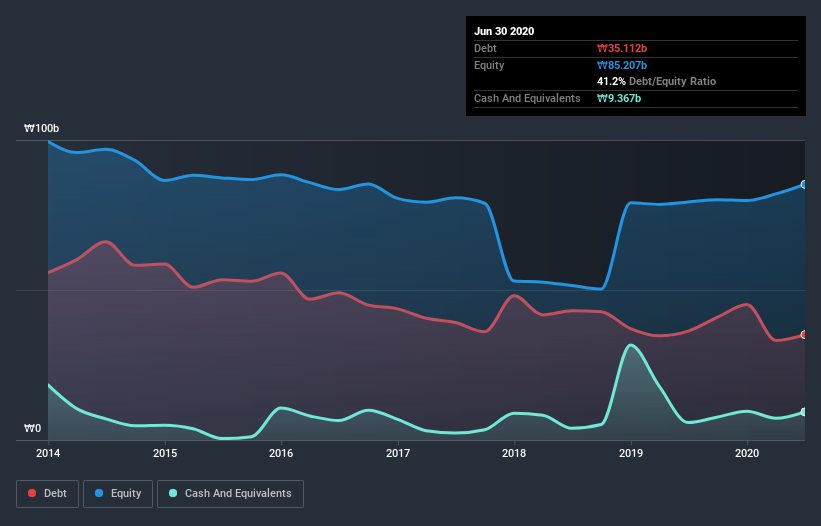Select the teal Cash endpoint marker

[x=804, y=412]
